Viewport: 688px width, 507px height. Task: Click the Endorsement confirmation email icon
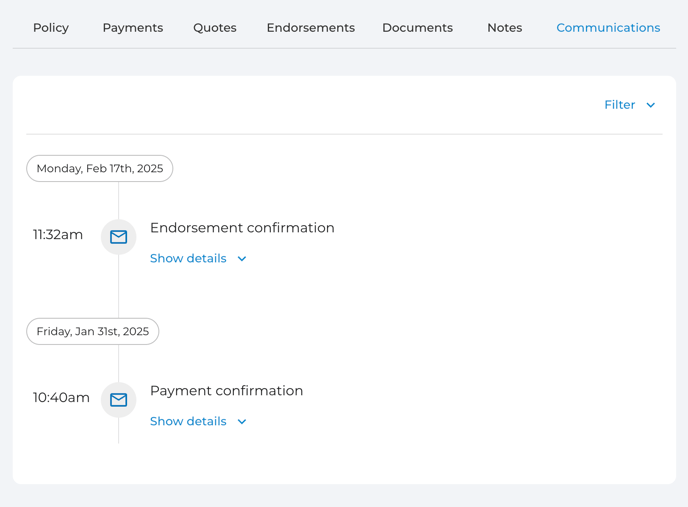(118, 237)
